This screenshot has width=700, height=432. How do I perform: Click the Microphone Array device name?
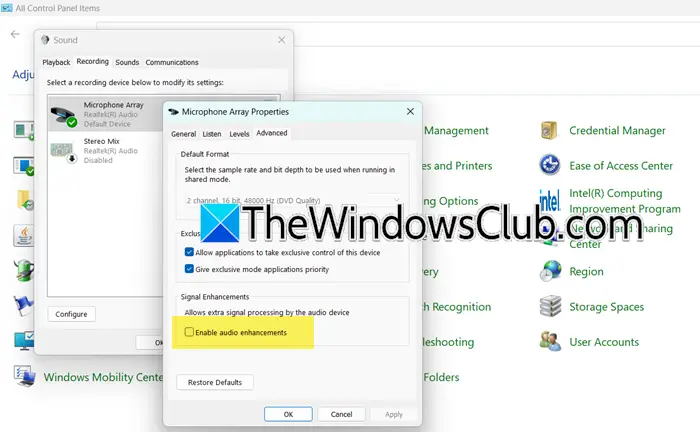[x=113, y=105]
